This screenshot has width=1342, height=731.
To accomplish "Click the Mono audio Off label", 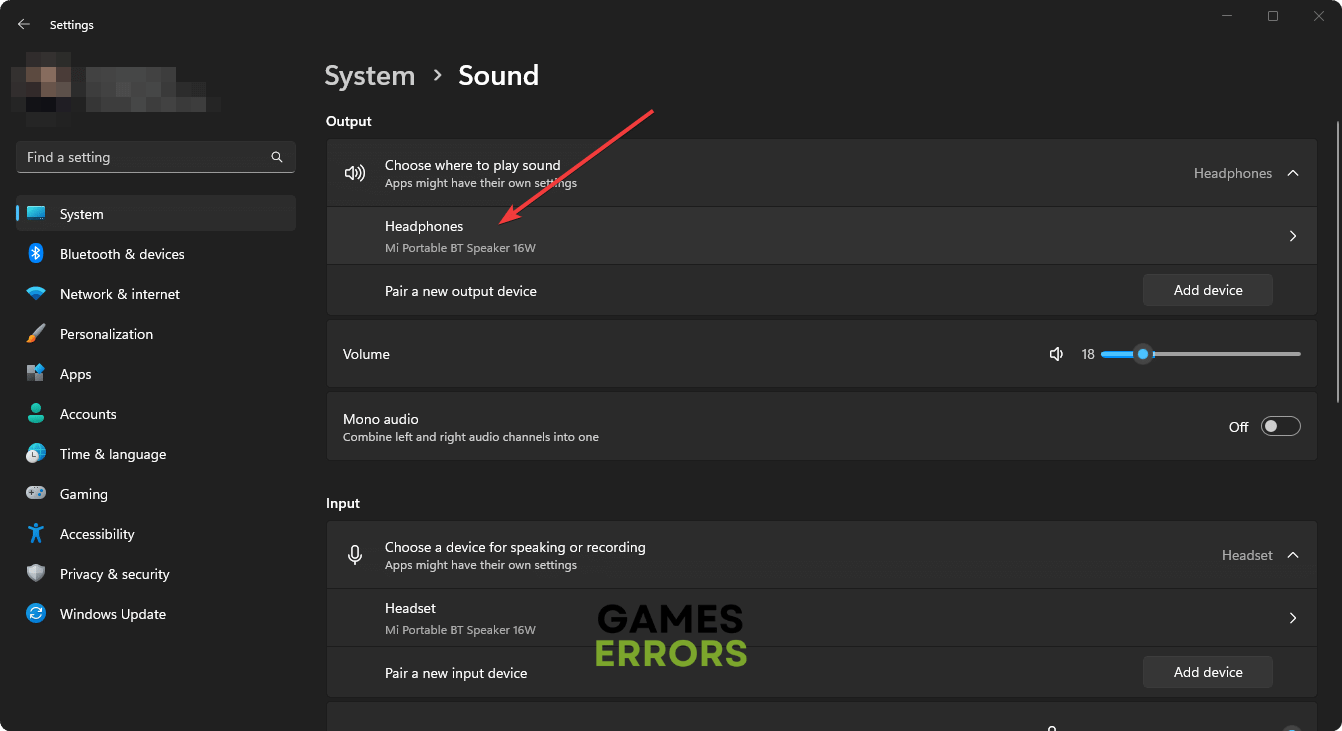I will [1238, 427].
